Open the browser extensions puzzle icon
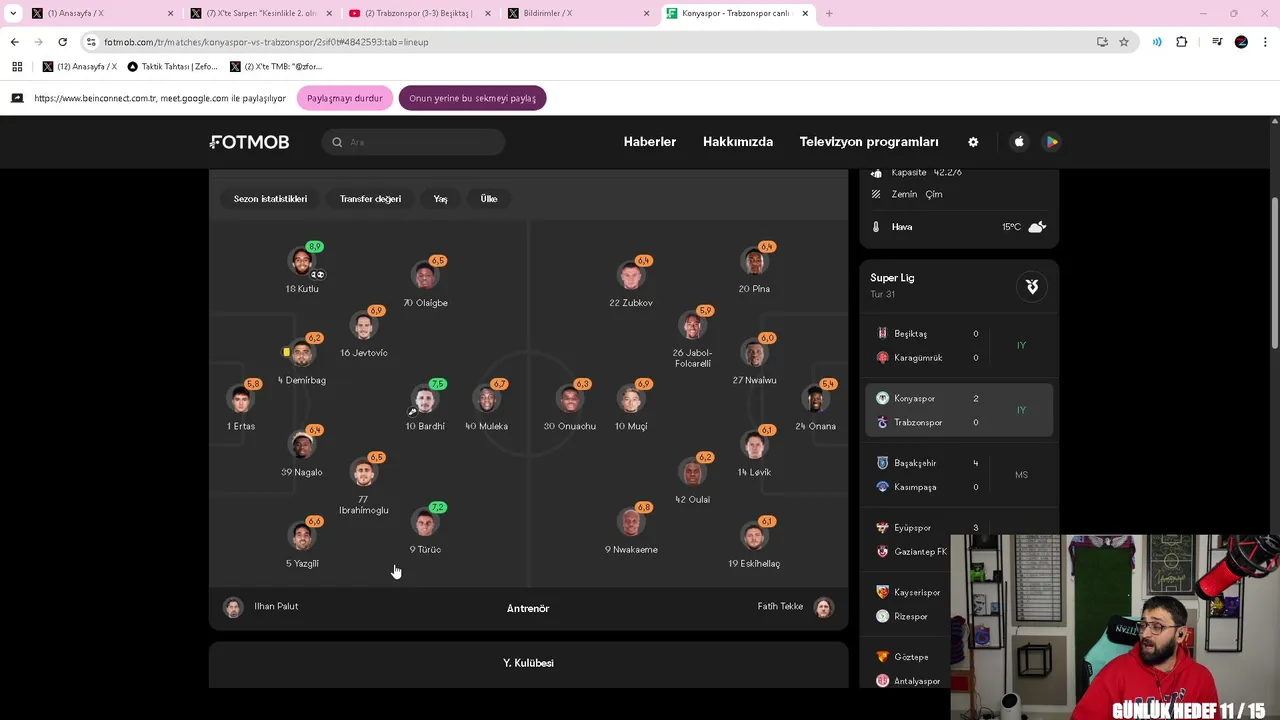Image resolution: width=1280 pixels, height=720 pixels. (x=1182, y=42)
